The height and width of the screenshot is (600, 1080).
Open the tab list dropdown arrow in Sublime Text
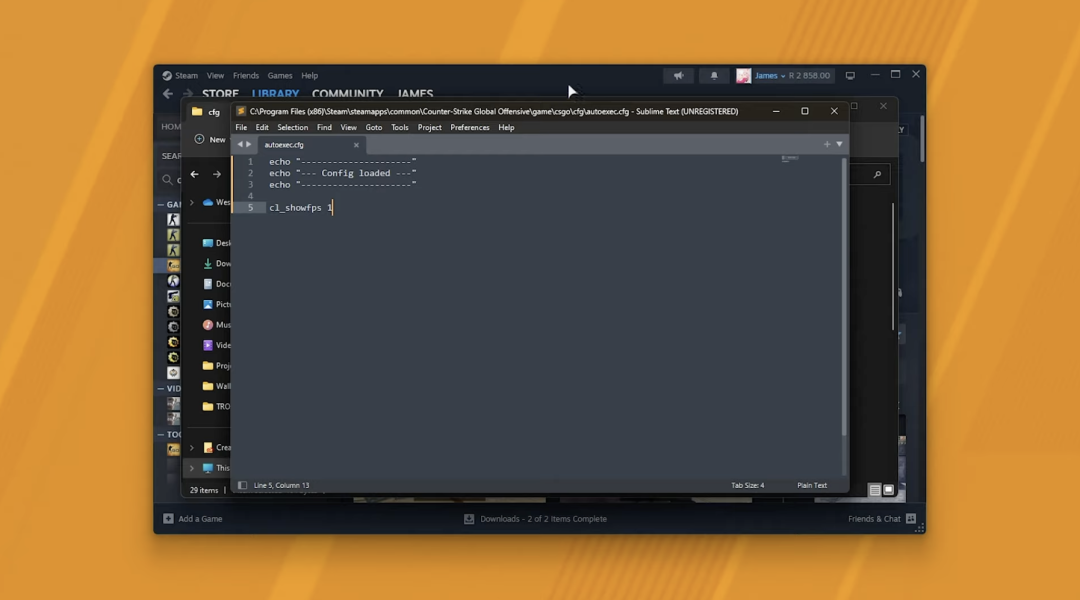point(839,144)
